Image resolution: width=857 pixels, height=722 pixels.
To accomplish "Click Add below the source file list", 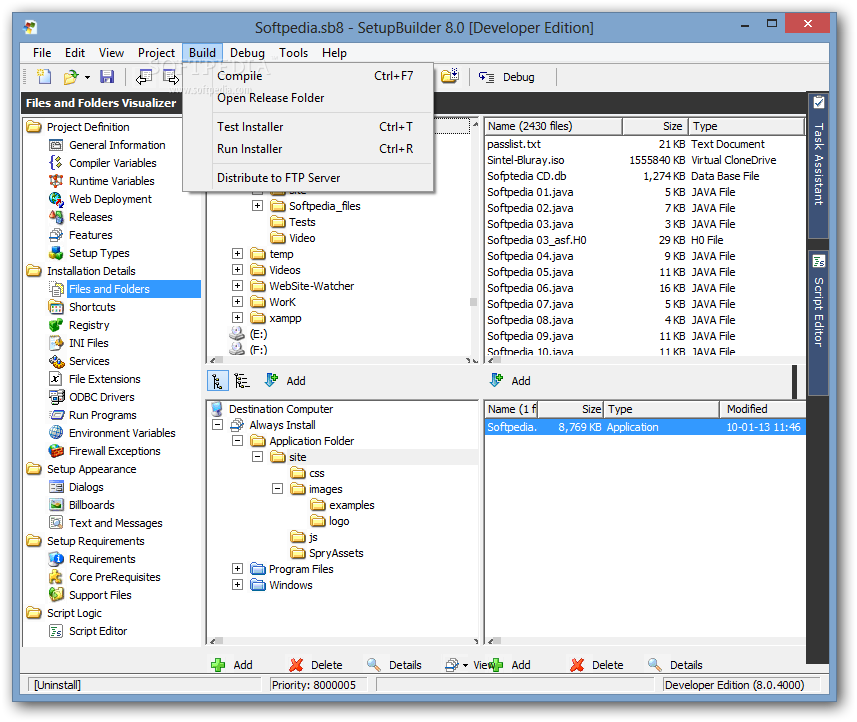I will tap(510, 381).
